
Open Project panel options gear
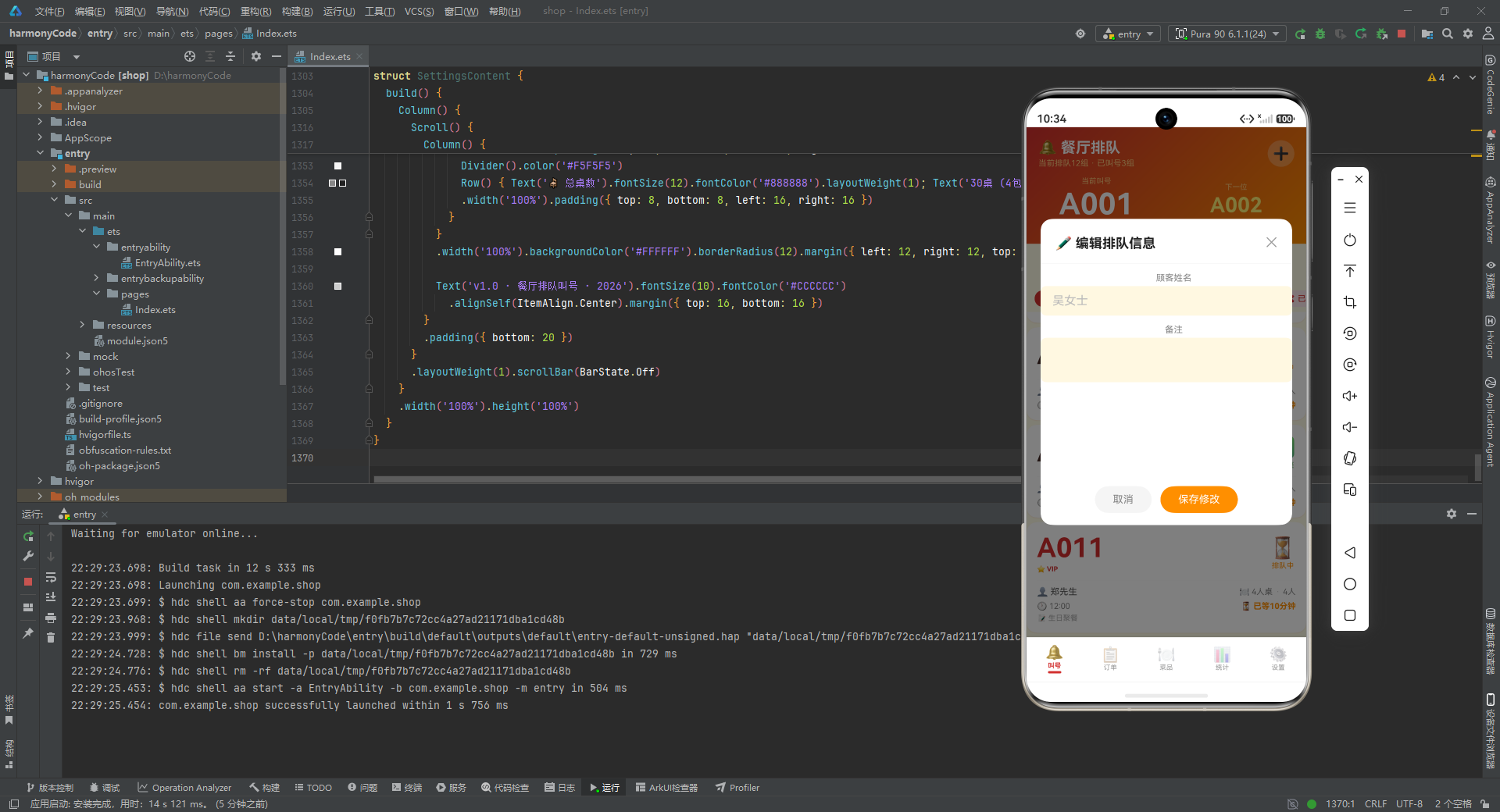tap(256, 56)
